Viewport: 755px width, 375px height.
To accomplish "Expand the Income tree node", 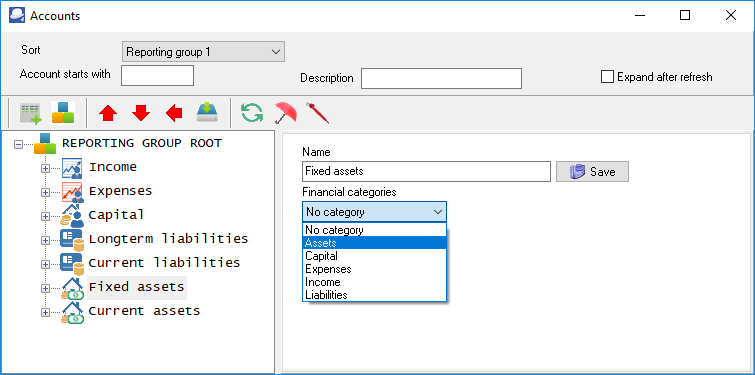I will pyautogui.click(x=45, y=168).
